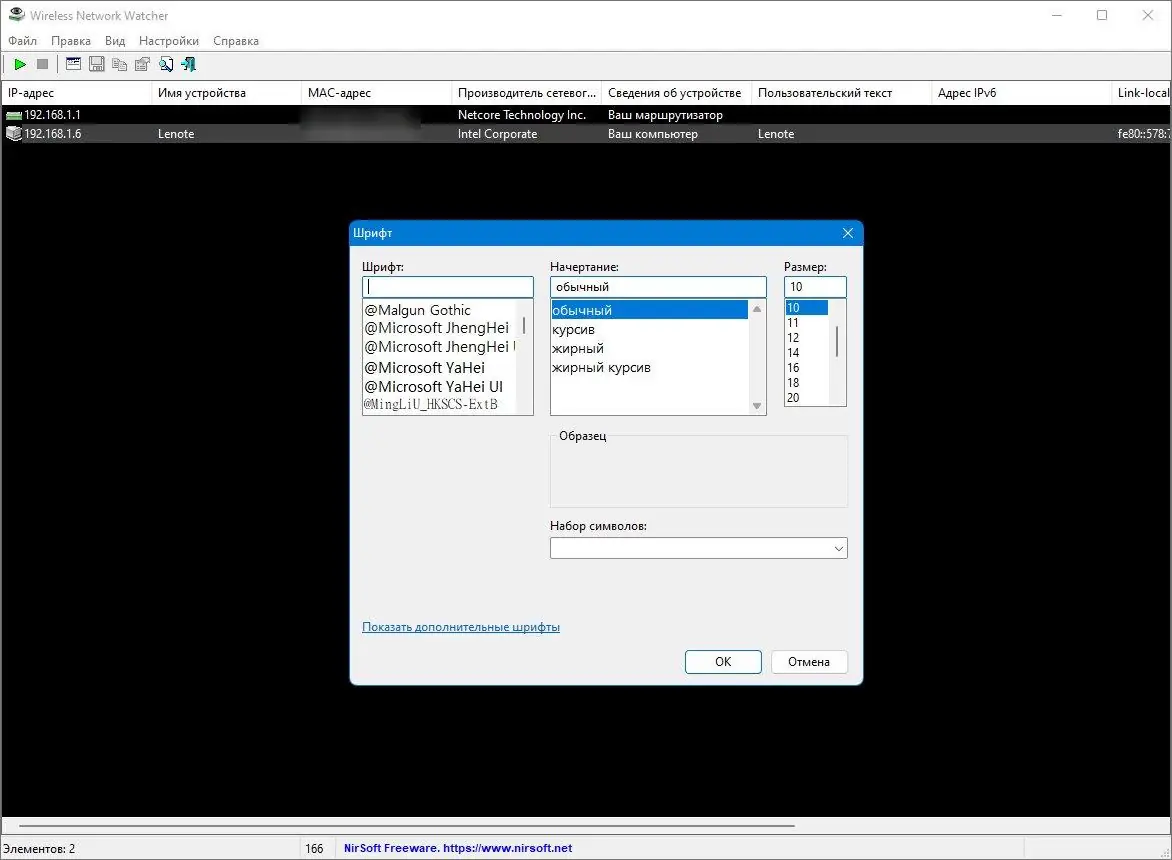The image size is (1172, 860).
Task: Open the Настройки menu
Action: point(169,41)
